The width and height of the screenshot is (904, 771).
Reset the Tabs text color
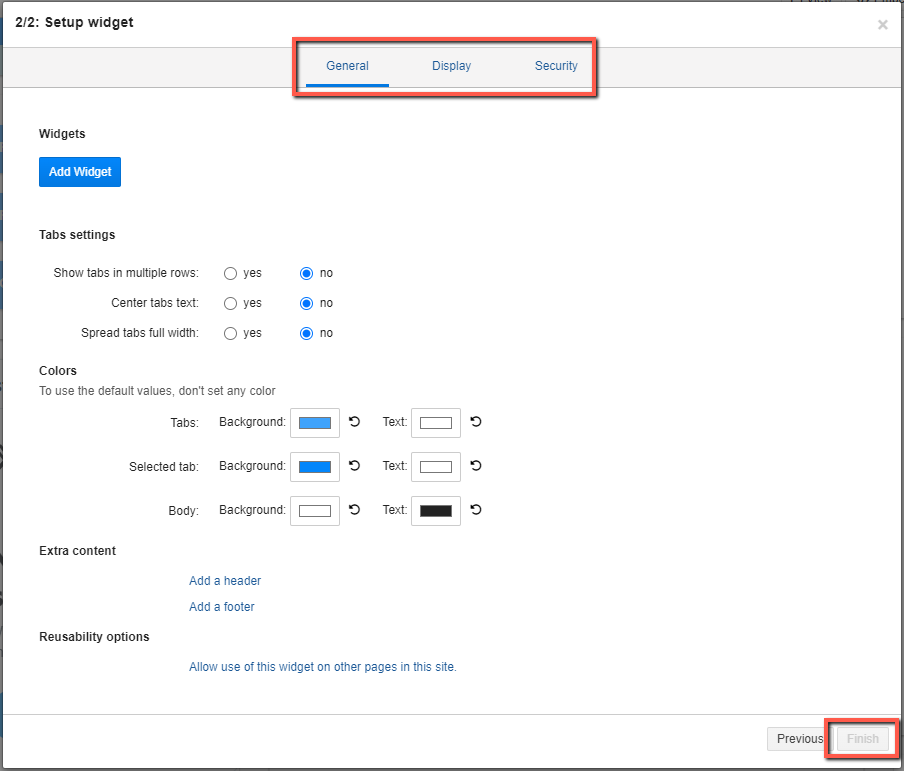(x=476, y=422)
